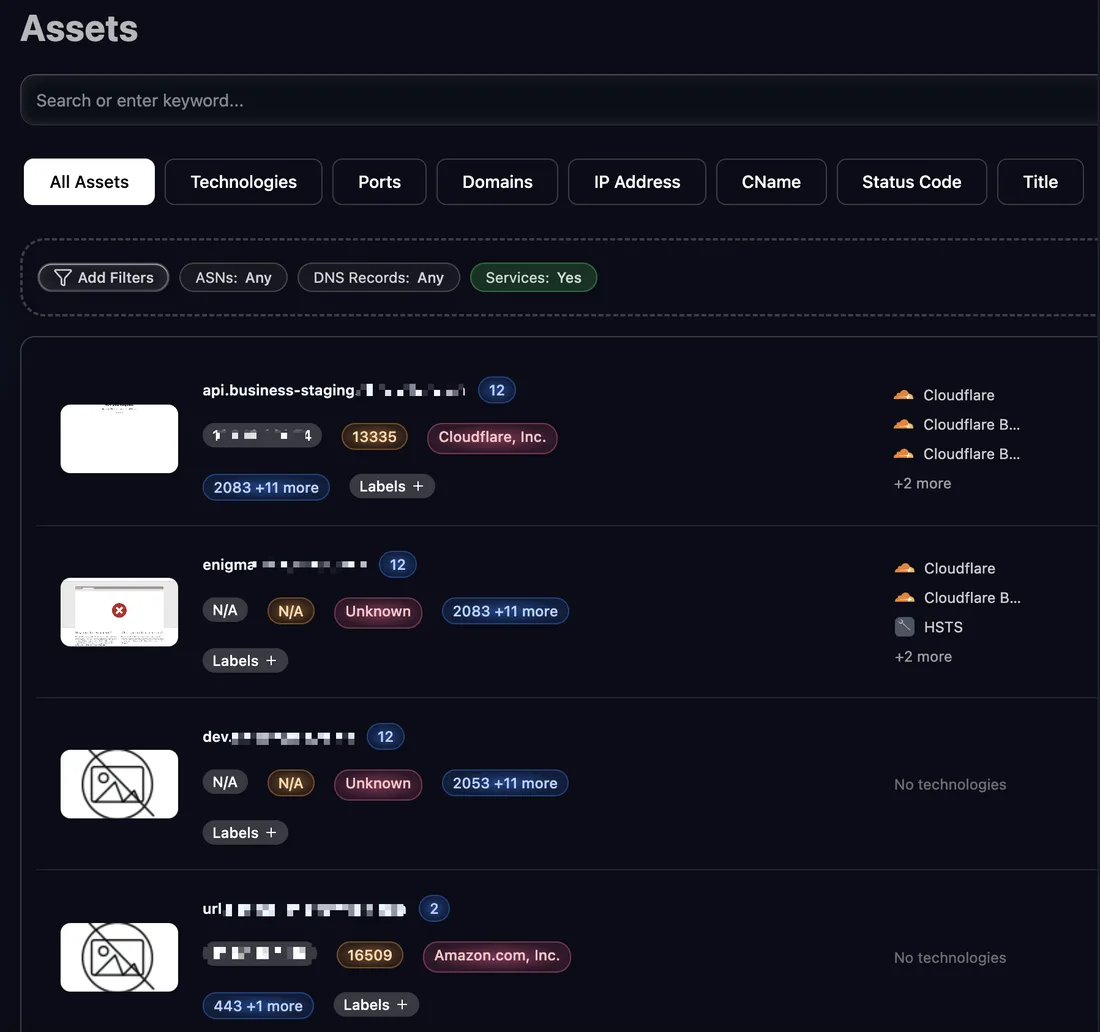Image resolution: width=1100 pixels, height=1032 pixels.
Task: Click the Search or enter keyword field
Action: coord(560,100)
